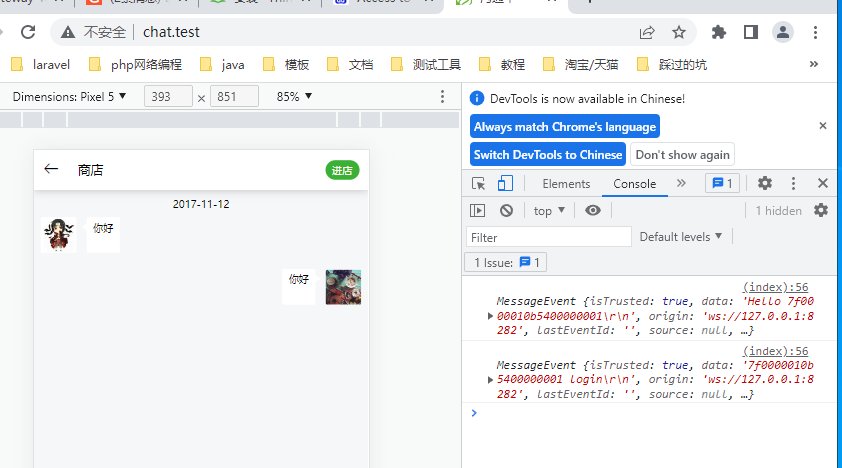This screenshot has height=468, width=842.
Task: Open the 85% zoom dropdown
Action: coord(294,97)
